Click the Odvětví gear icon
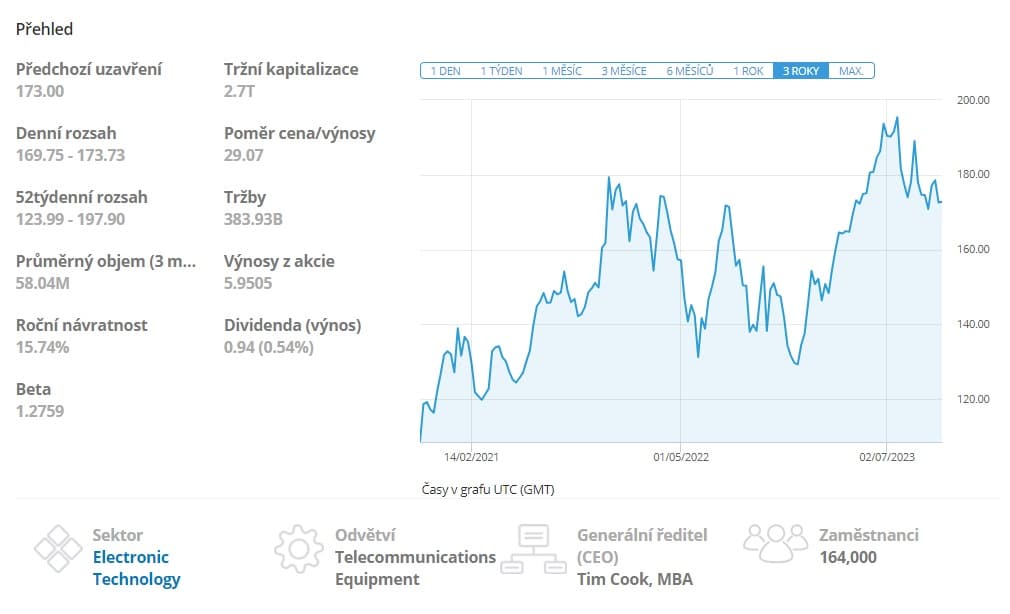The height and width of the screenshot is (614, 1010). pos(297,548)
